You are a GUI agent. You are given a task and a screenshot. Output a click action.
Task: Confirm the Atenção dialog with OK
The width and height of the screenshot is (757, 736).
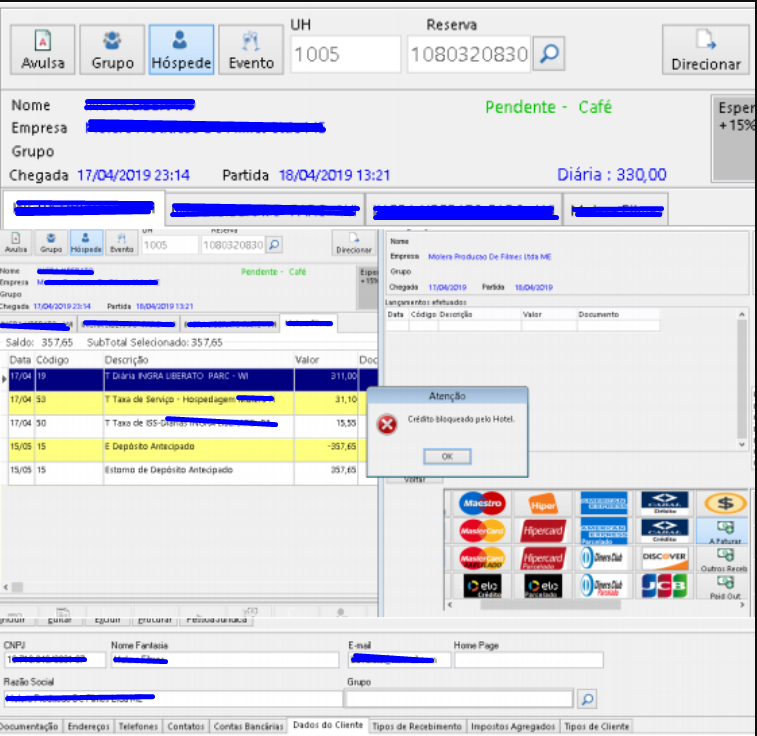pyautogui.click(x=447, y=457)
